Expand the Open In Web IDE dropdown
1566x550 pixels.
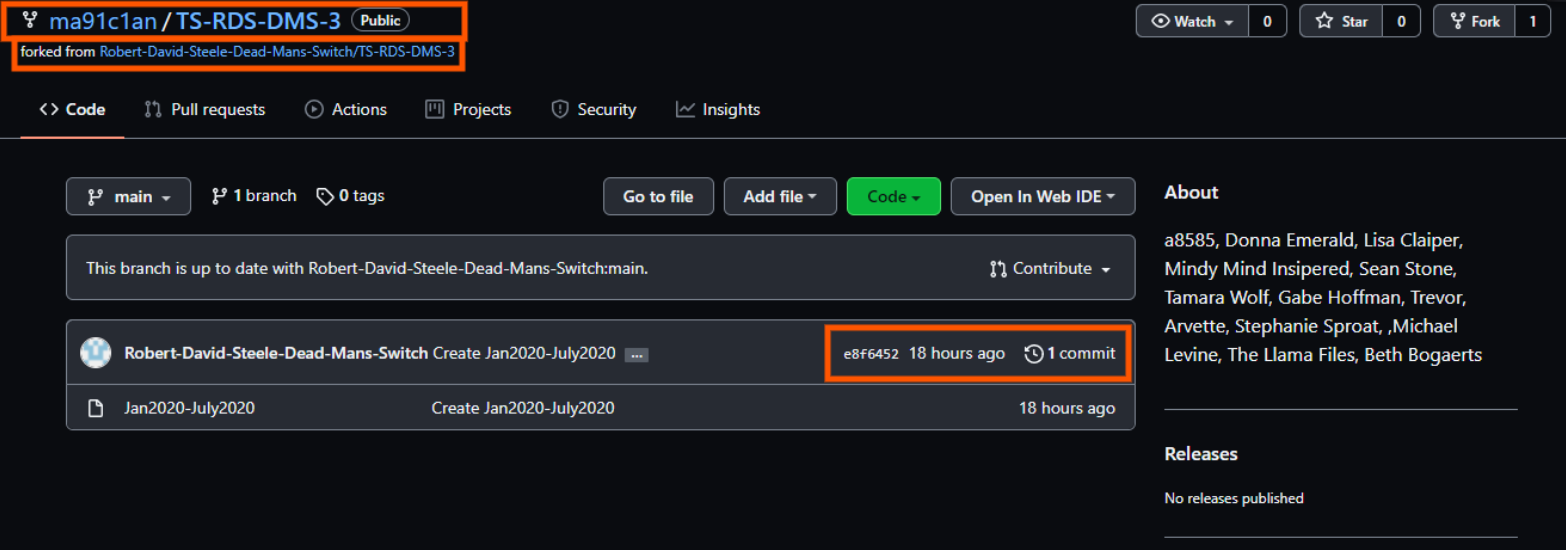[x=1043, y=197]
